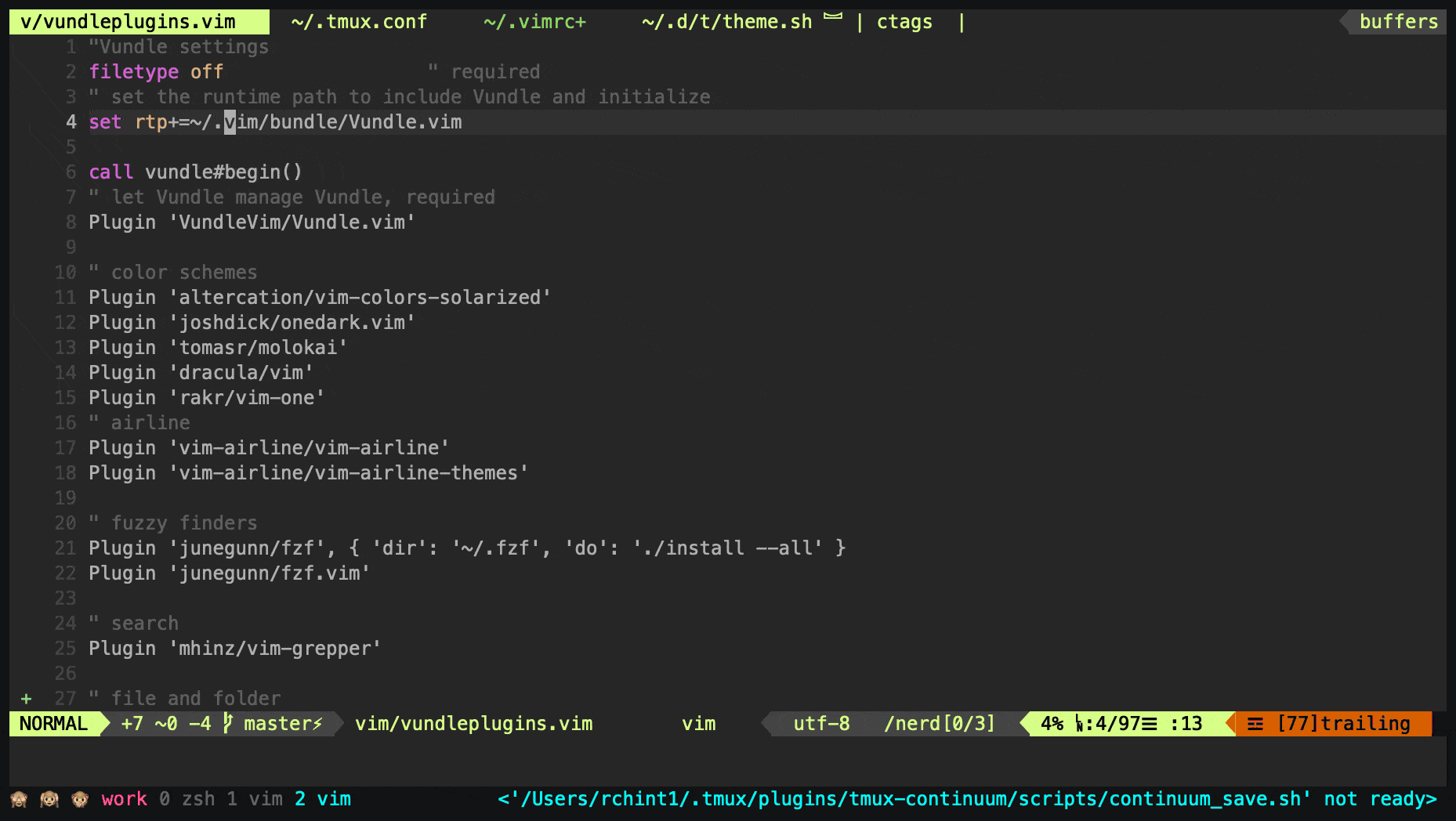Open the ~/.d/t/theme.sh buffer tab
1456x821 pixels.
[726, 22]
